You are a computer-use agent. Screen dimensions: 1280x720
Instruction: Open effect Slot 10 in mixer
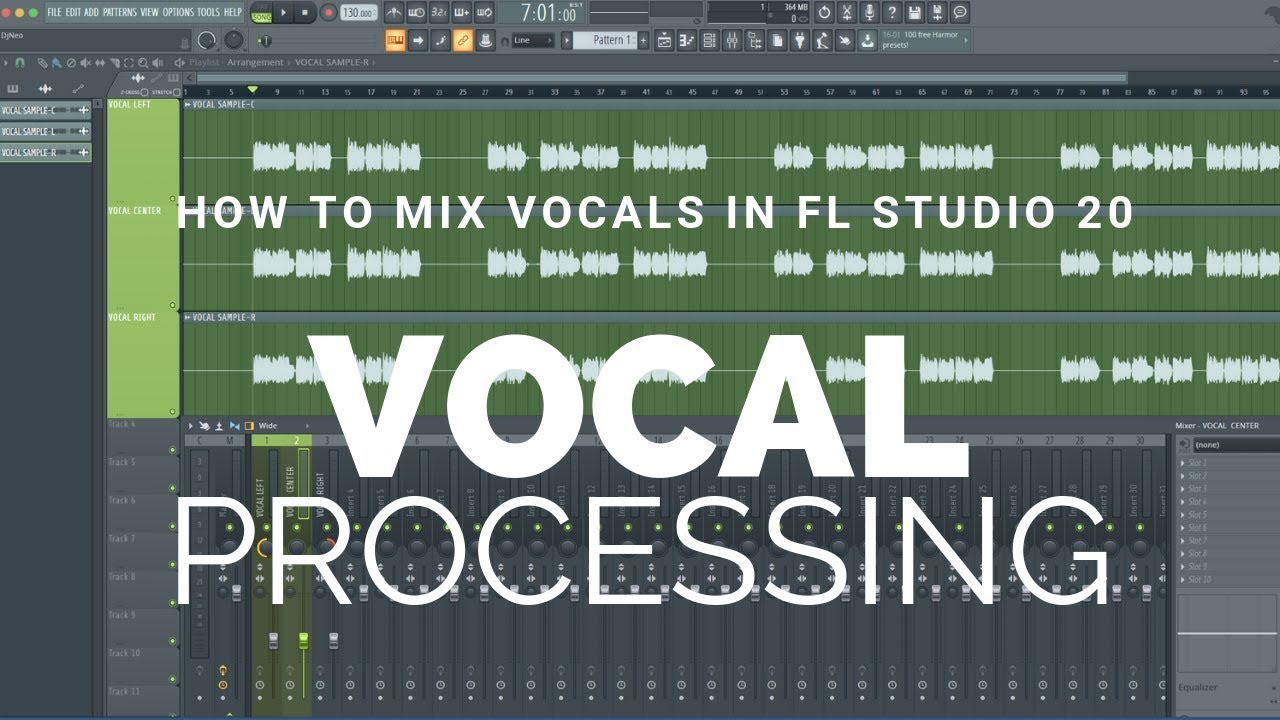click(1228, 580)
